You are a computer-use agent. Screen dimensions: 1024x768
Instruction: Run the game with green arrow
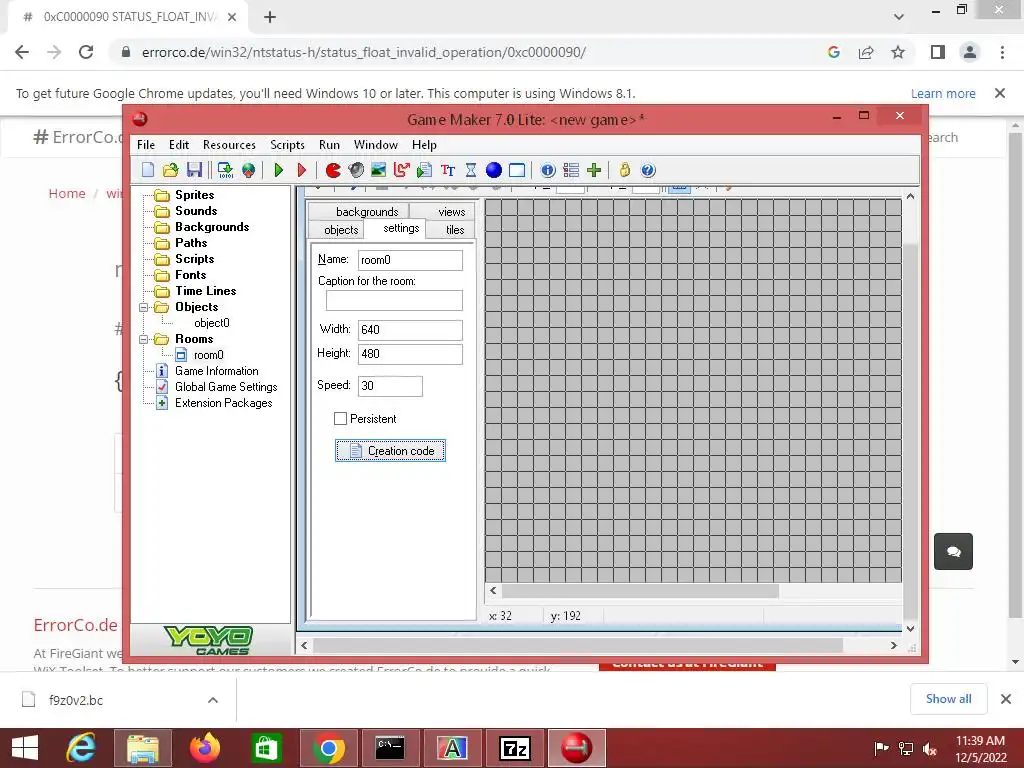[279, 170]
